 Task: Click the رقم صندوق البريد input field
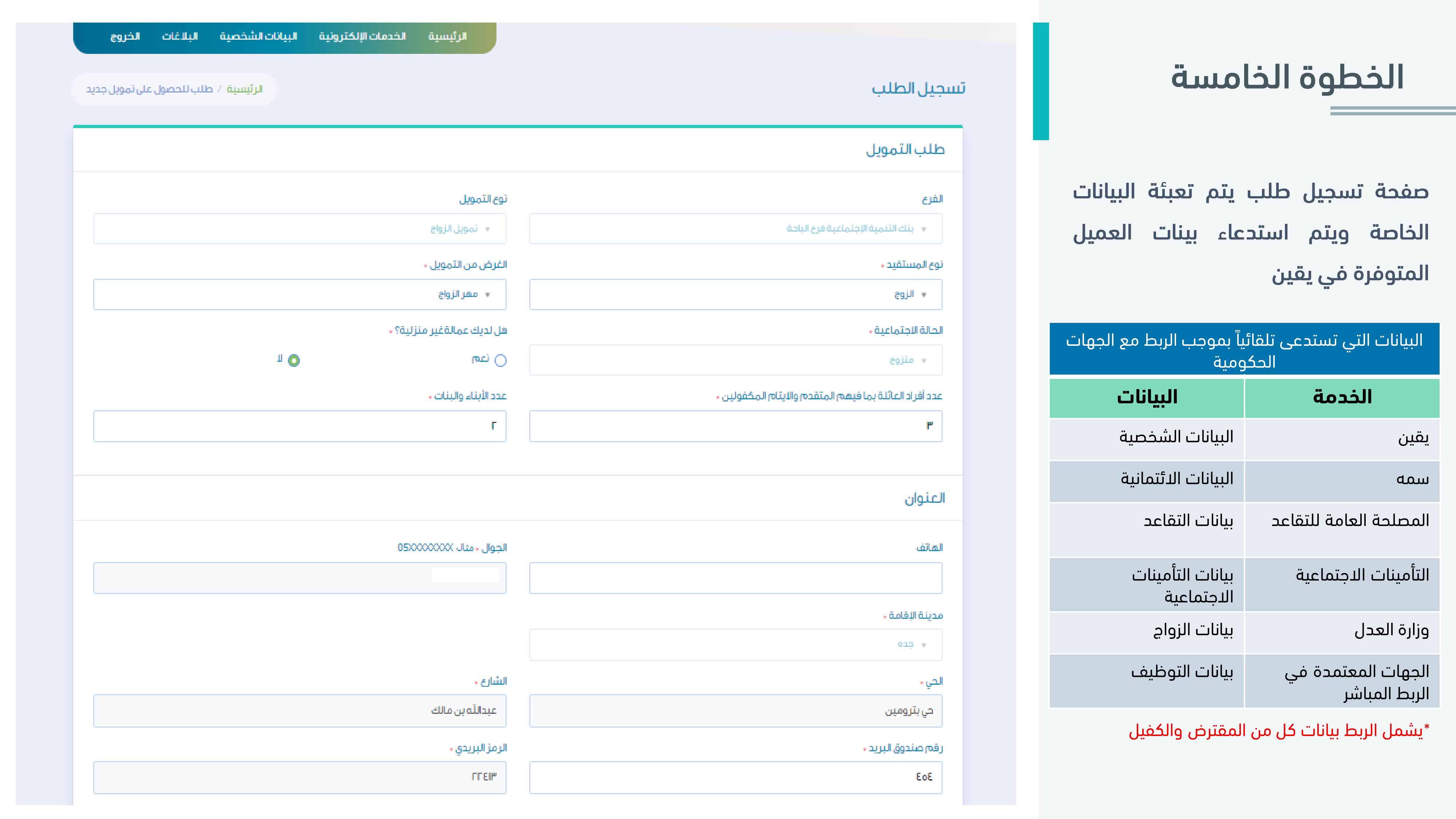click(x=735, y=777)
